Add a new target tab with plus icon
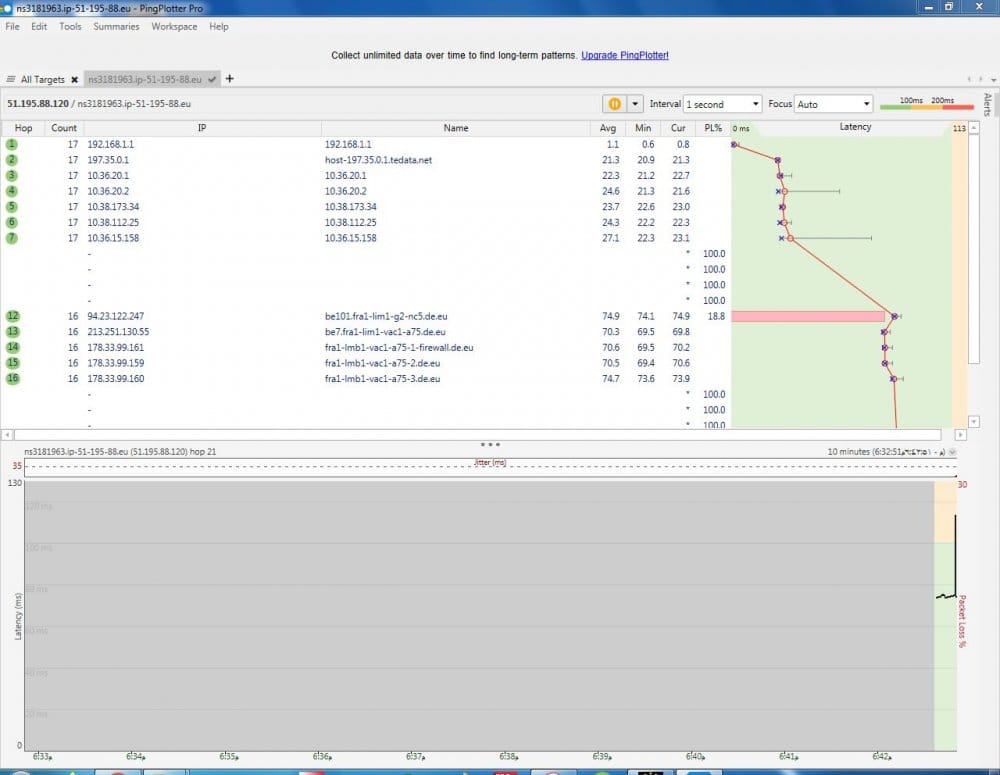1000x775 pixels. point(229,78)
